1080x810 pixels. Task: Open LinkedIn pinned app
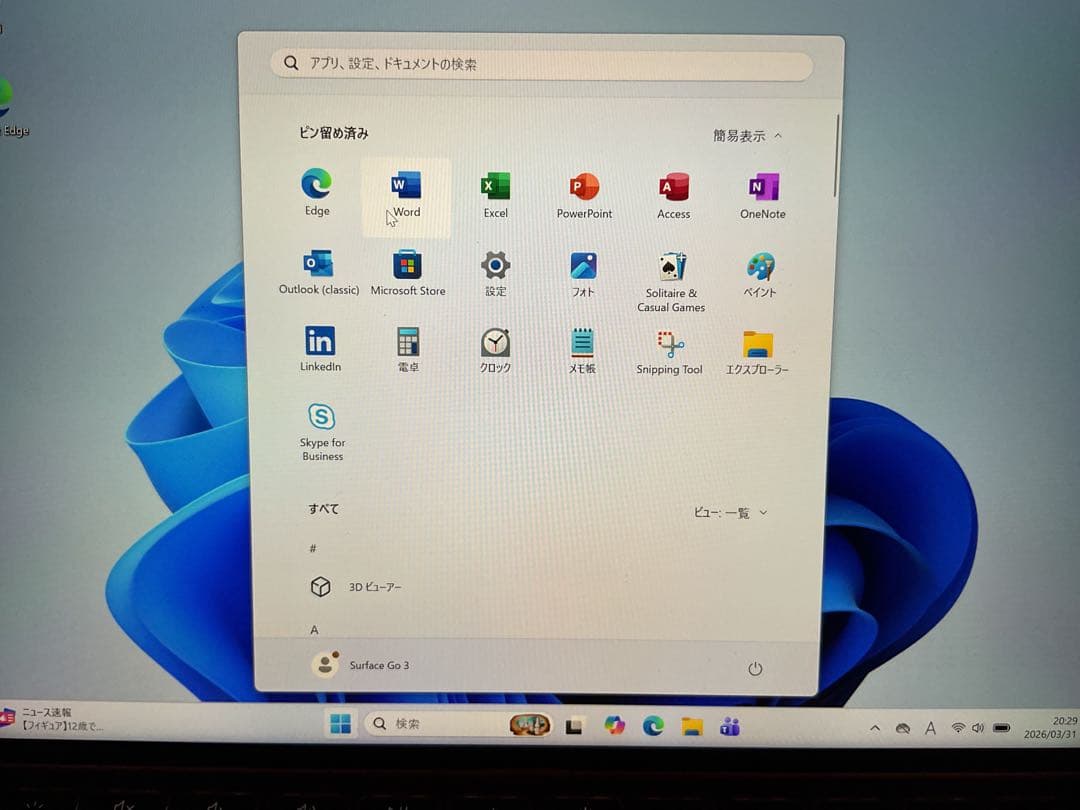pyautogui.click(x=320, y=349)
